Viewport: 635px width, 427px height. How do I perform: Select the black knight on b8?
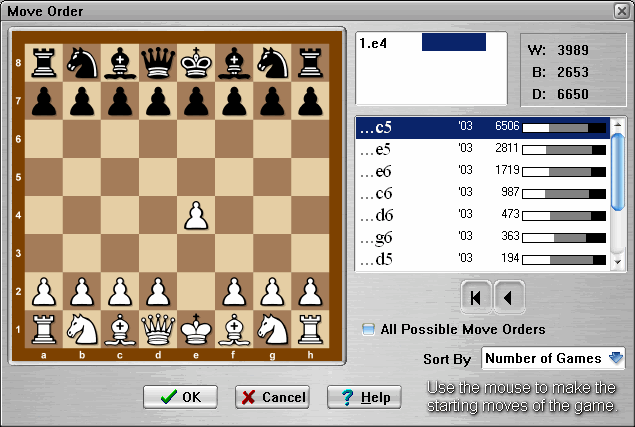click(x=82, y=62)
